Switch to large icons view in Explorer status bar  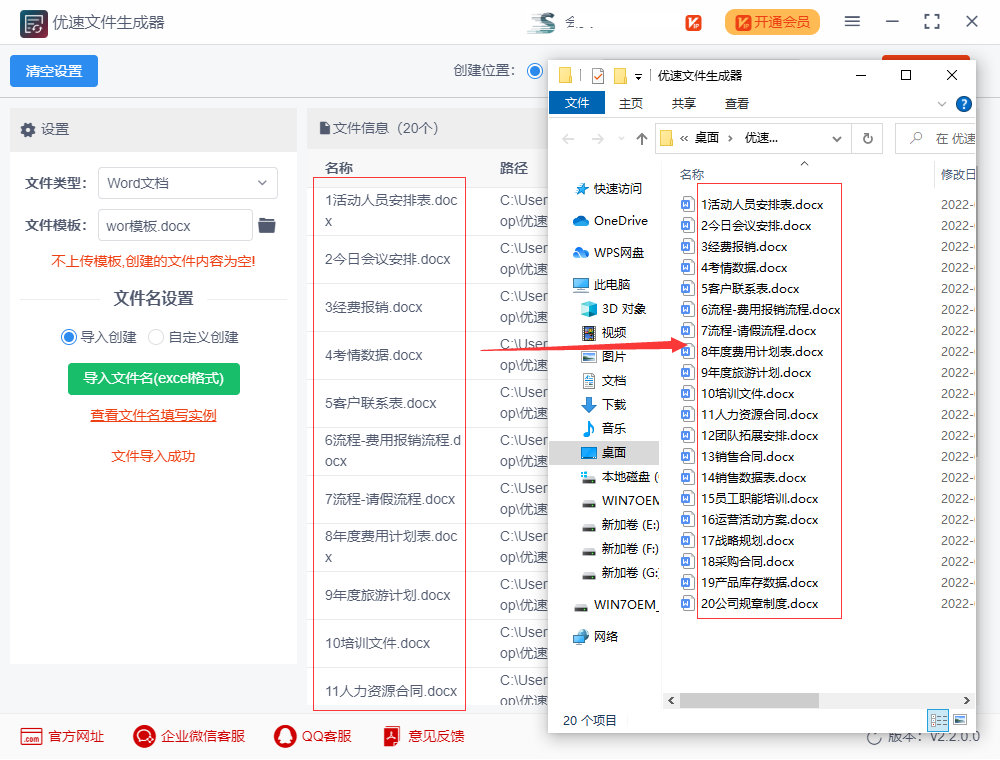click(960, 720)
